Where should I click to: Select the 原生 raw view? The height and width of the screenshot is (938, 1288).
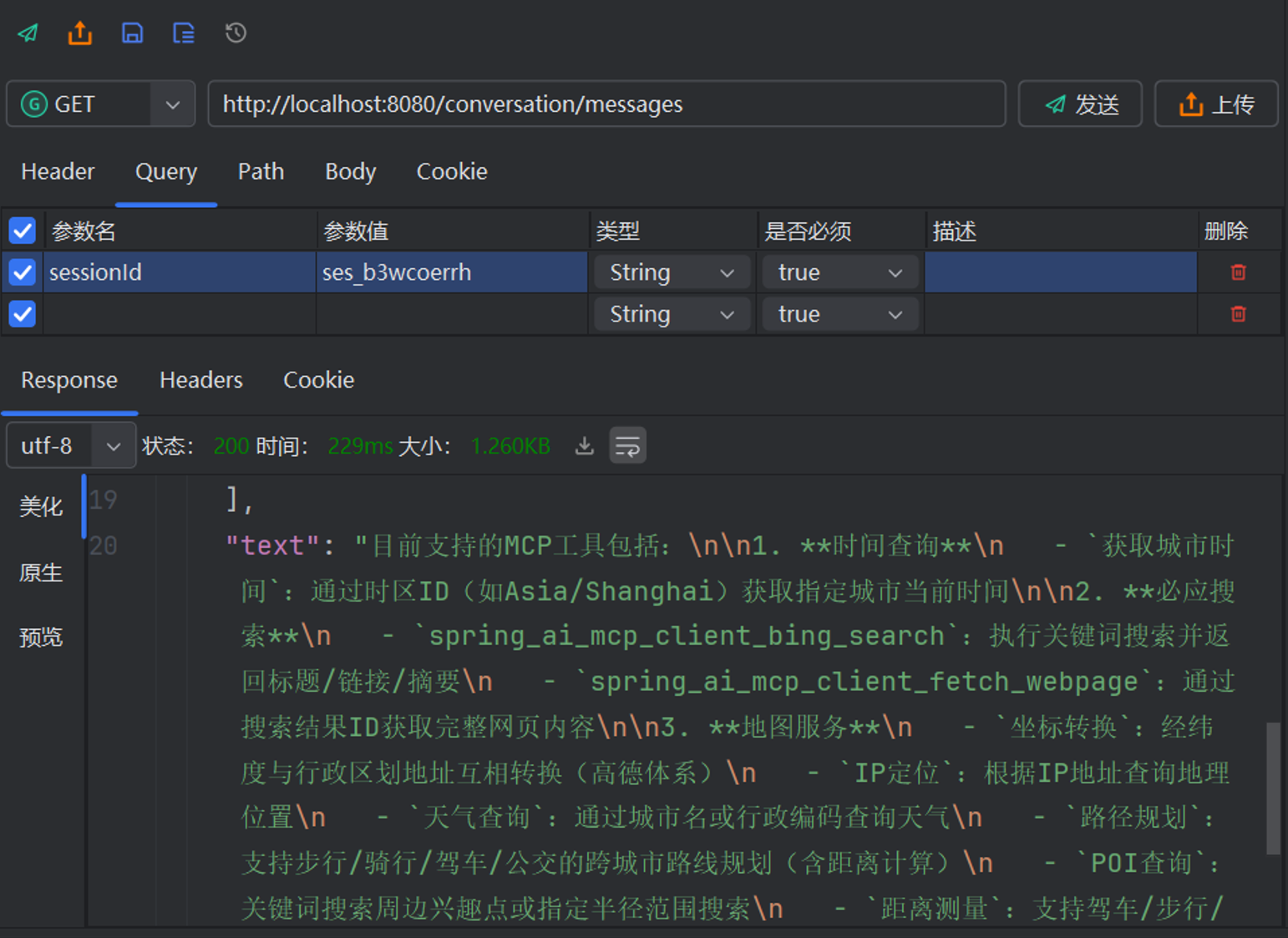41,573
